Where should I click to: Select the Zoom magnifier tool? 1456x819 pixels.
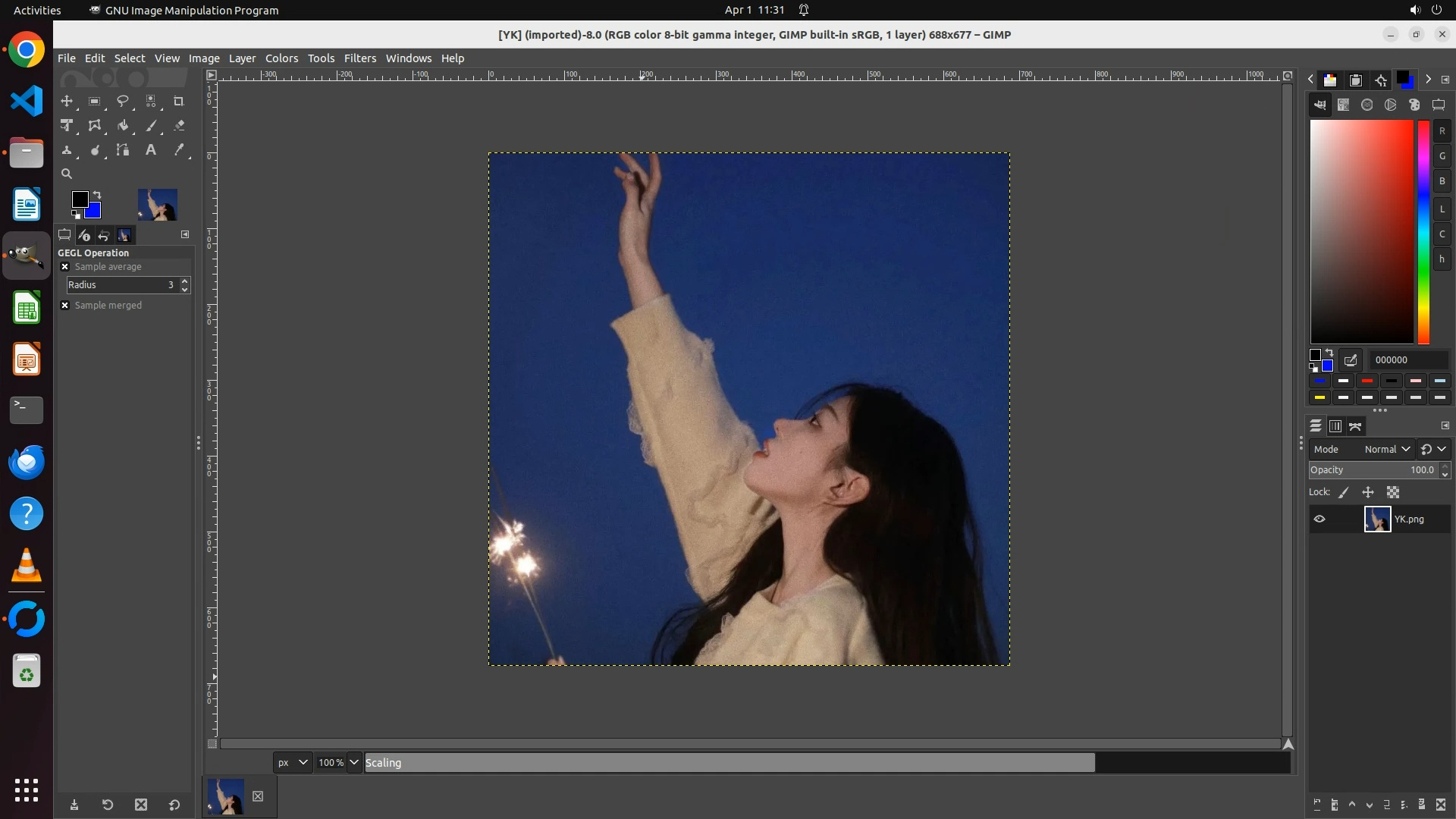click(x=67, y=174)
